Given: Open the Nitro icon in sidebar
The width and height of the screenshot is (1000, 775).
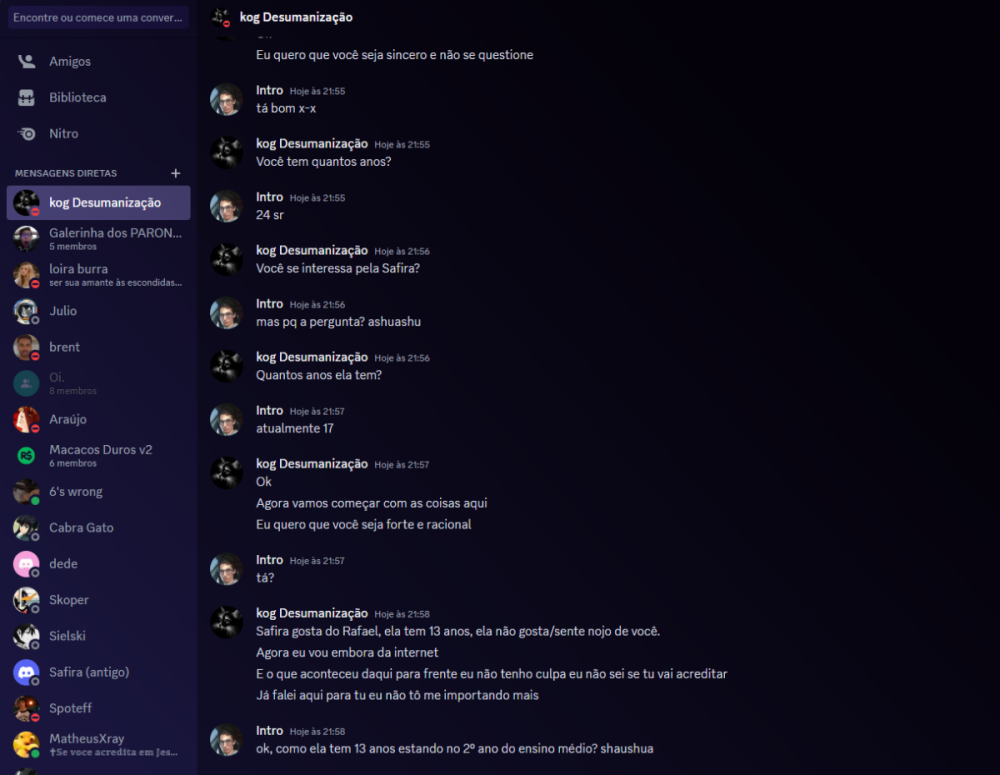Looking at the screenshot, I should click(x=26, y=134).
